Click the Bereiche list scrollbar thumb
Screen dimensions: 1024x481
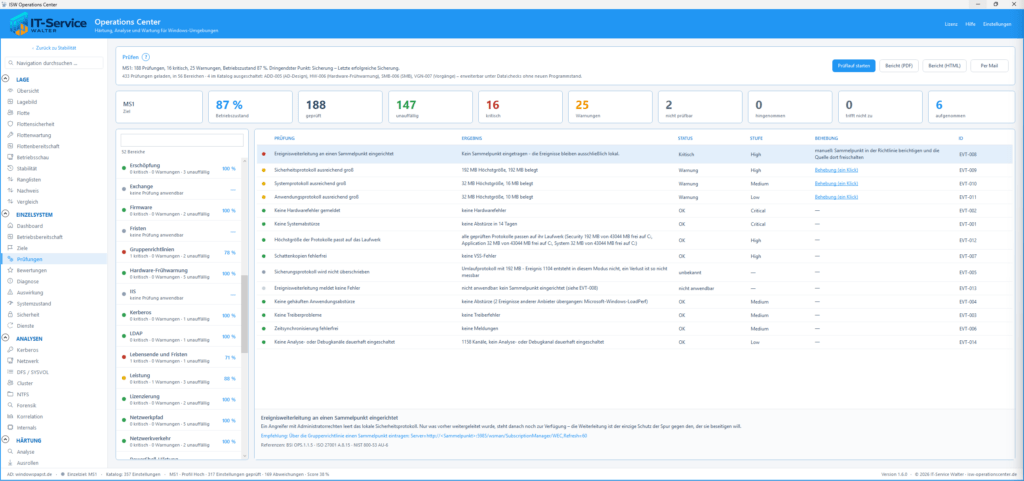click(244, 313)
